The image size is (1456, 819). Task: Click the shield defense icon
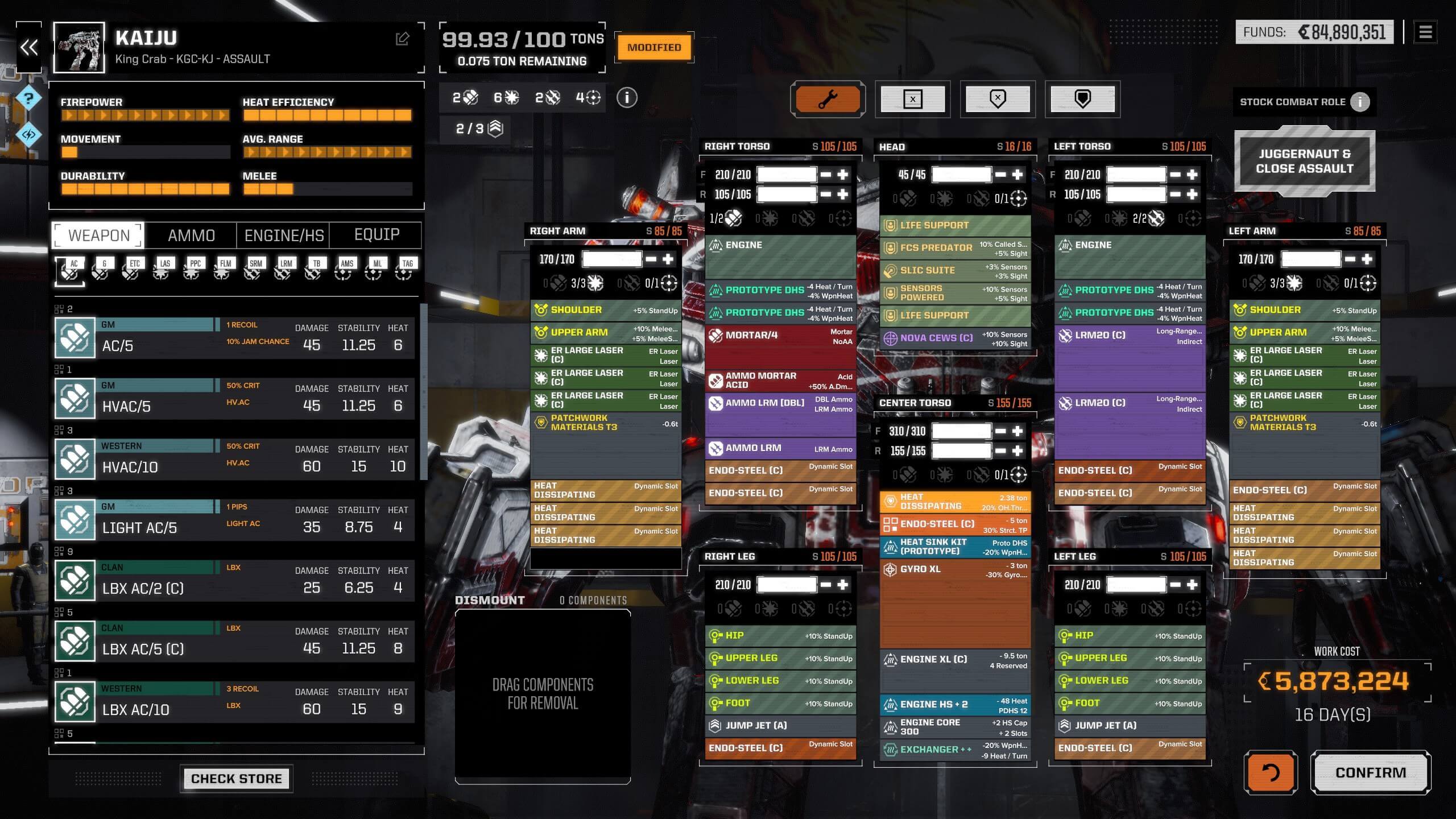click(1082, 99)
